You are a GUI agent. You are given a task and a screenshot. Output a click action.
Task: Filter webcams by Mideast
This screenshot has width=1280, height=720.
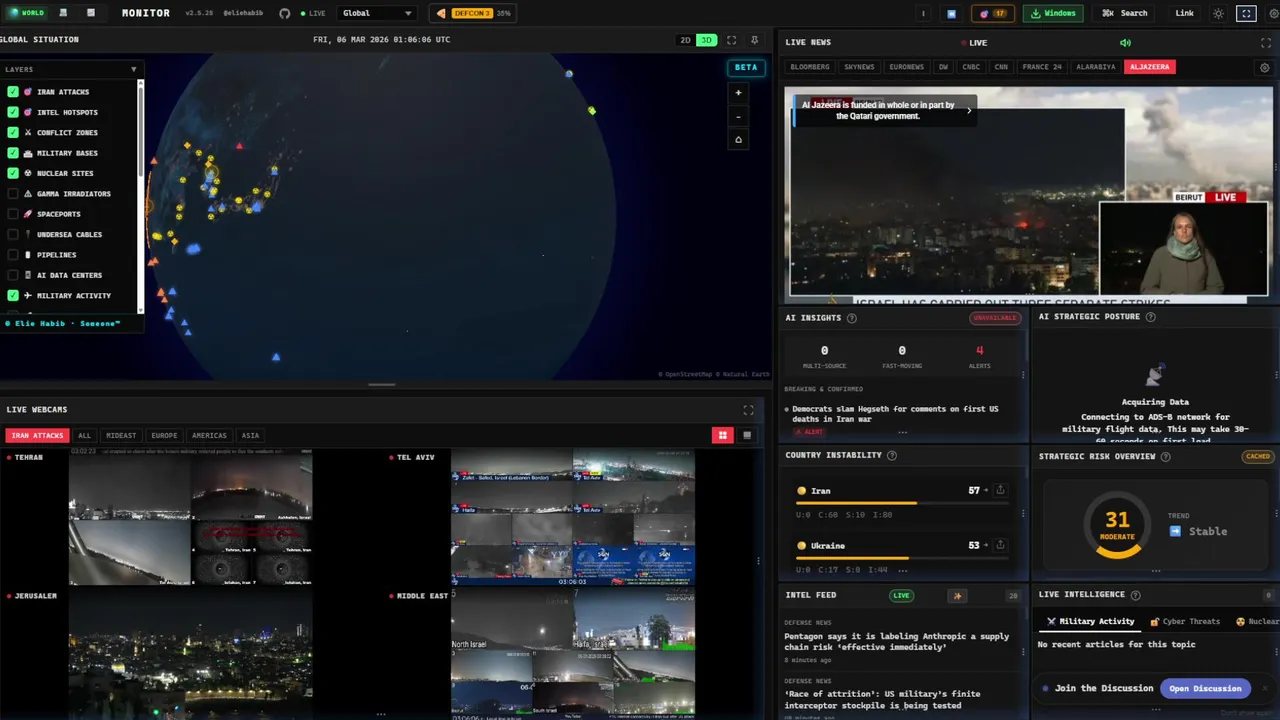coord(121,435)
